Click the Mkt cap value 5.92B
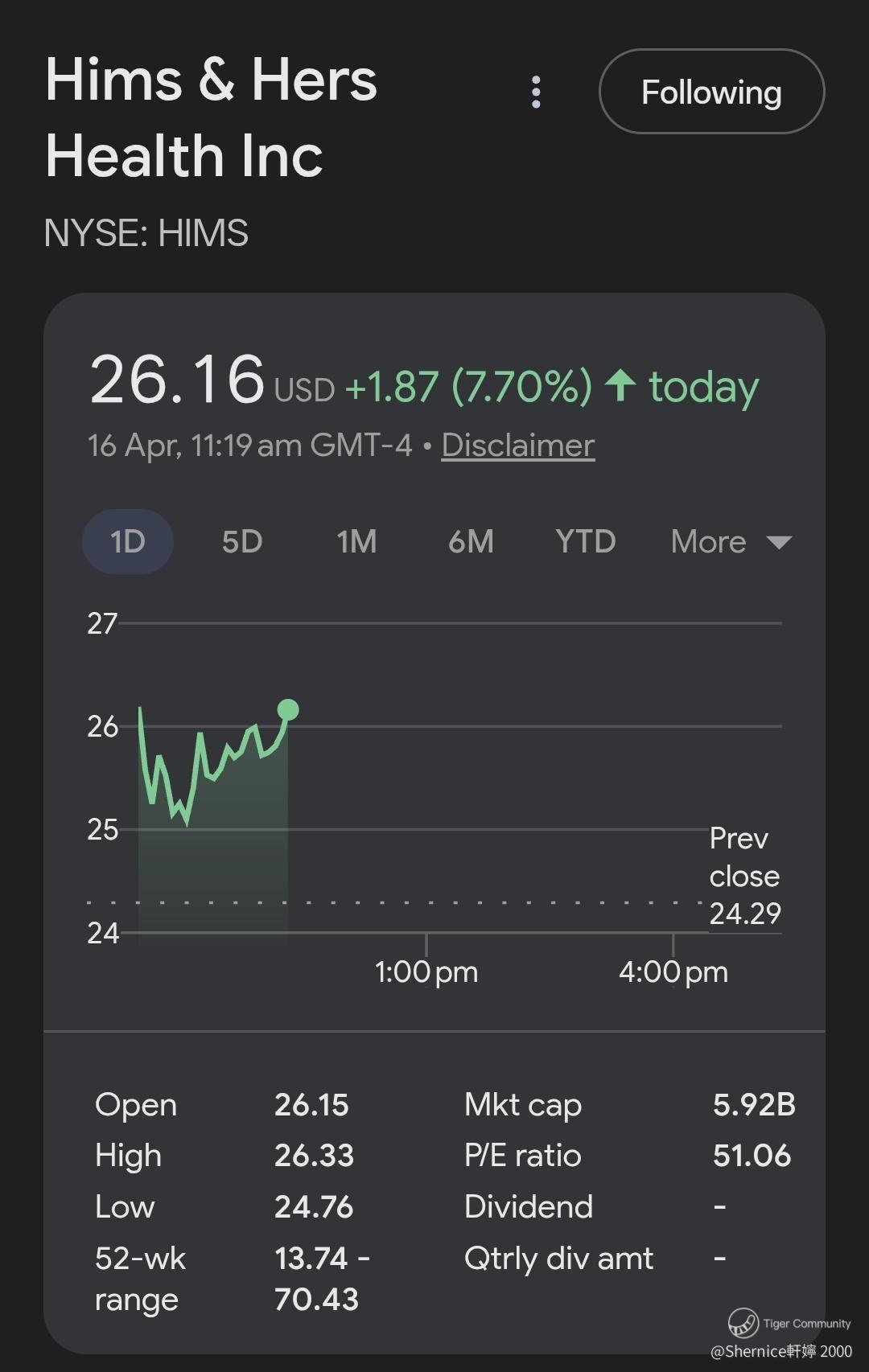The image size is (869, 1372). coord(754,1105)
